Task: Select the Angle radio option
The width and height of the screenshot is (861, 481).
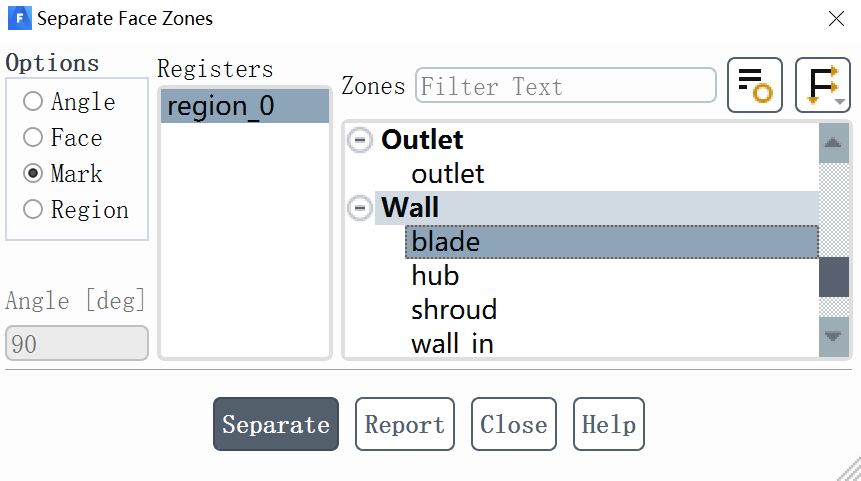Action: point(34,102)
